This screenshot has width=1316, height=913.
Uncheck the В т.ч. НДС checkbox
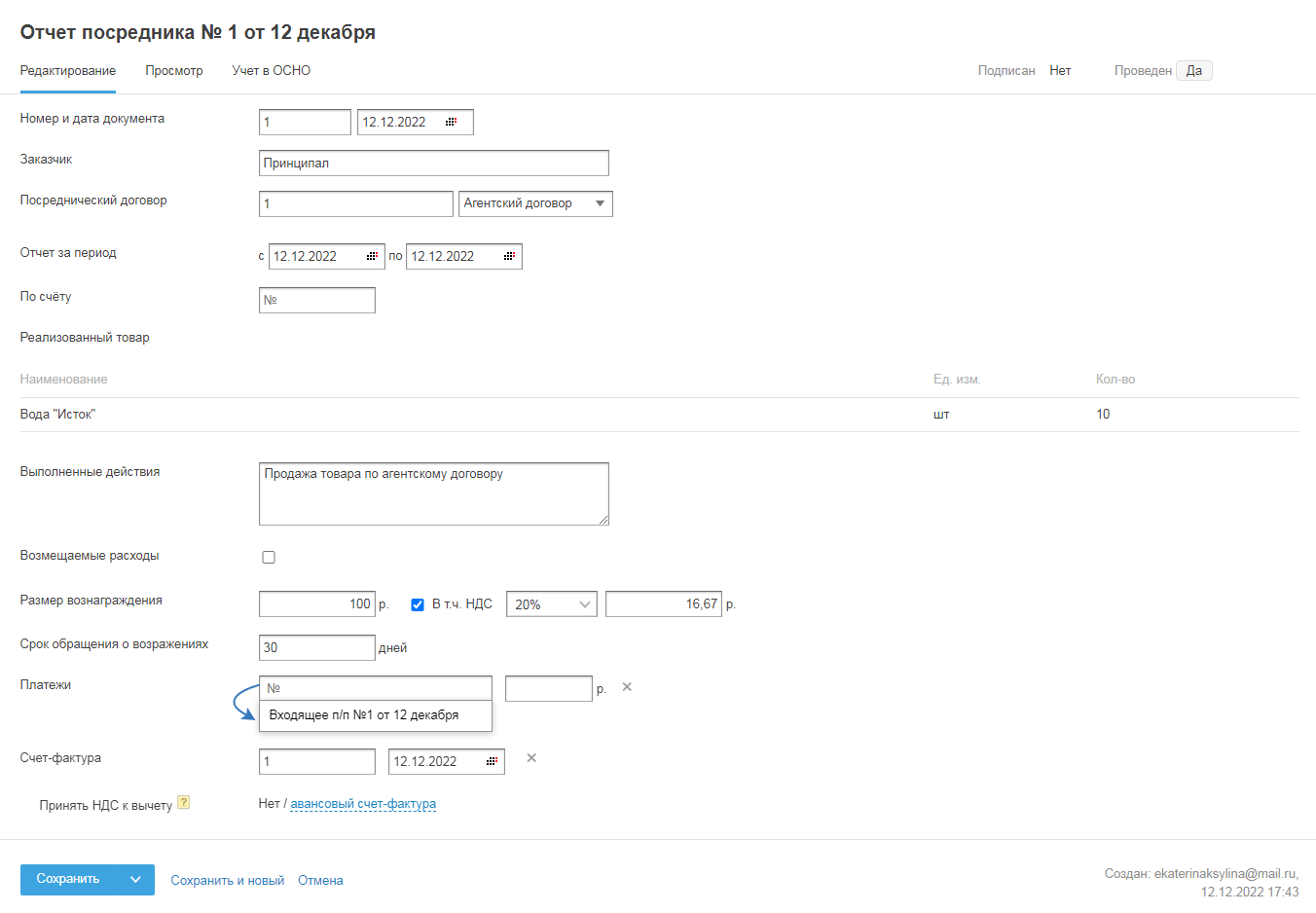[x=418, y=604]
